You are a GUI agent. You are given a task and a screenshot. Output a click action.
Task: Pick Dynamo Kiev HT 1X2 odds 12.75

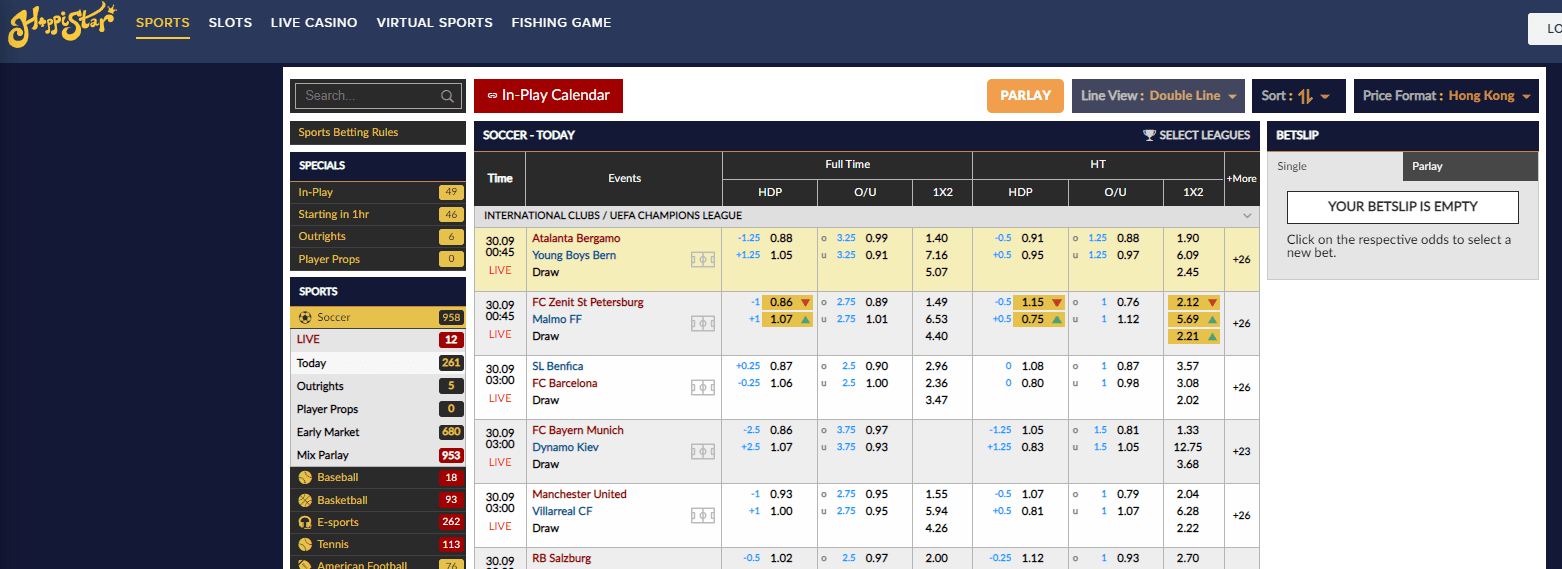click(x=1188, y=447)
